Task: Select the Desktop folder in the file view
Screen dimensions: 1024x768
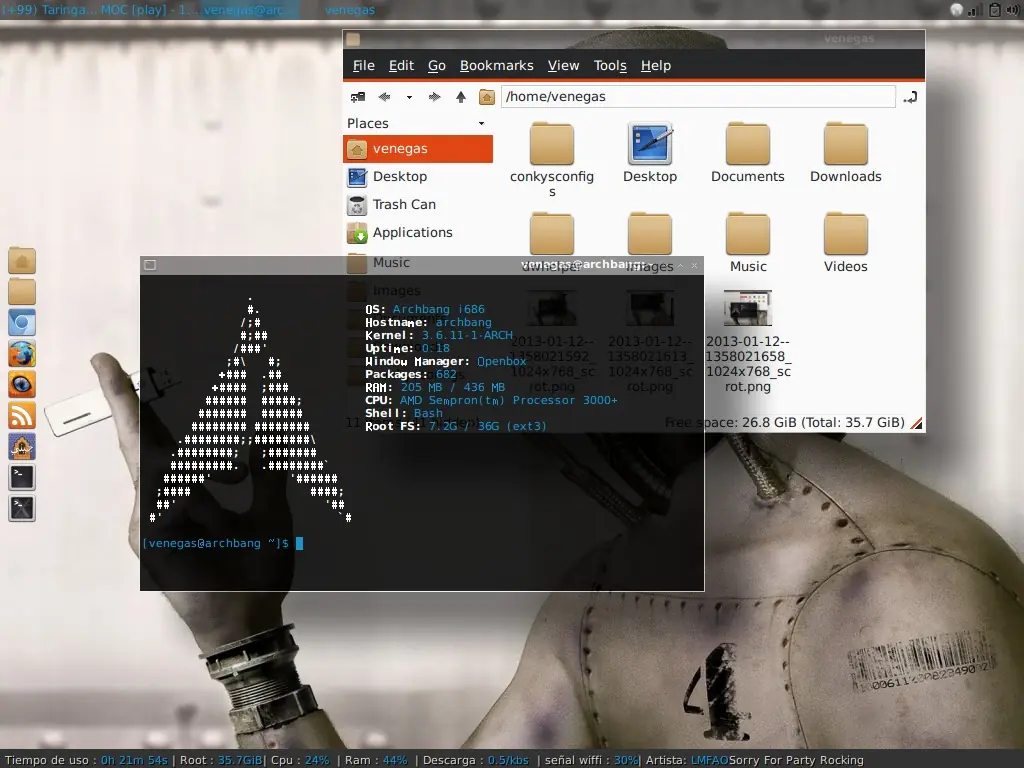Action: click(x=650, y=152)
